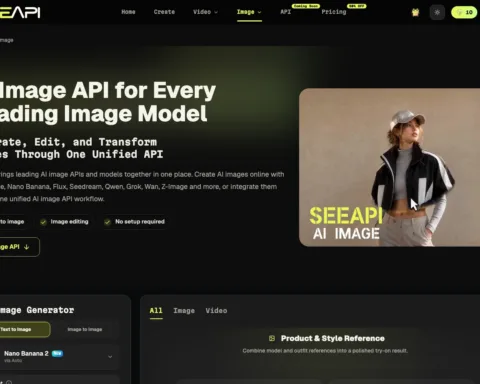Click the Image editing checkmark icon
Image resolution: width=480 pixels, height=384 pixels.
point(43,222)
